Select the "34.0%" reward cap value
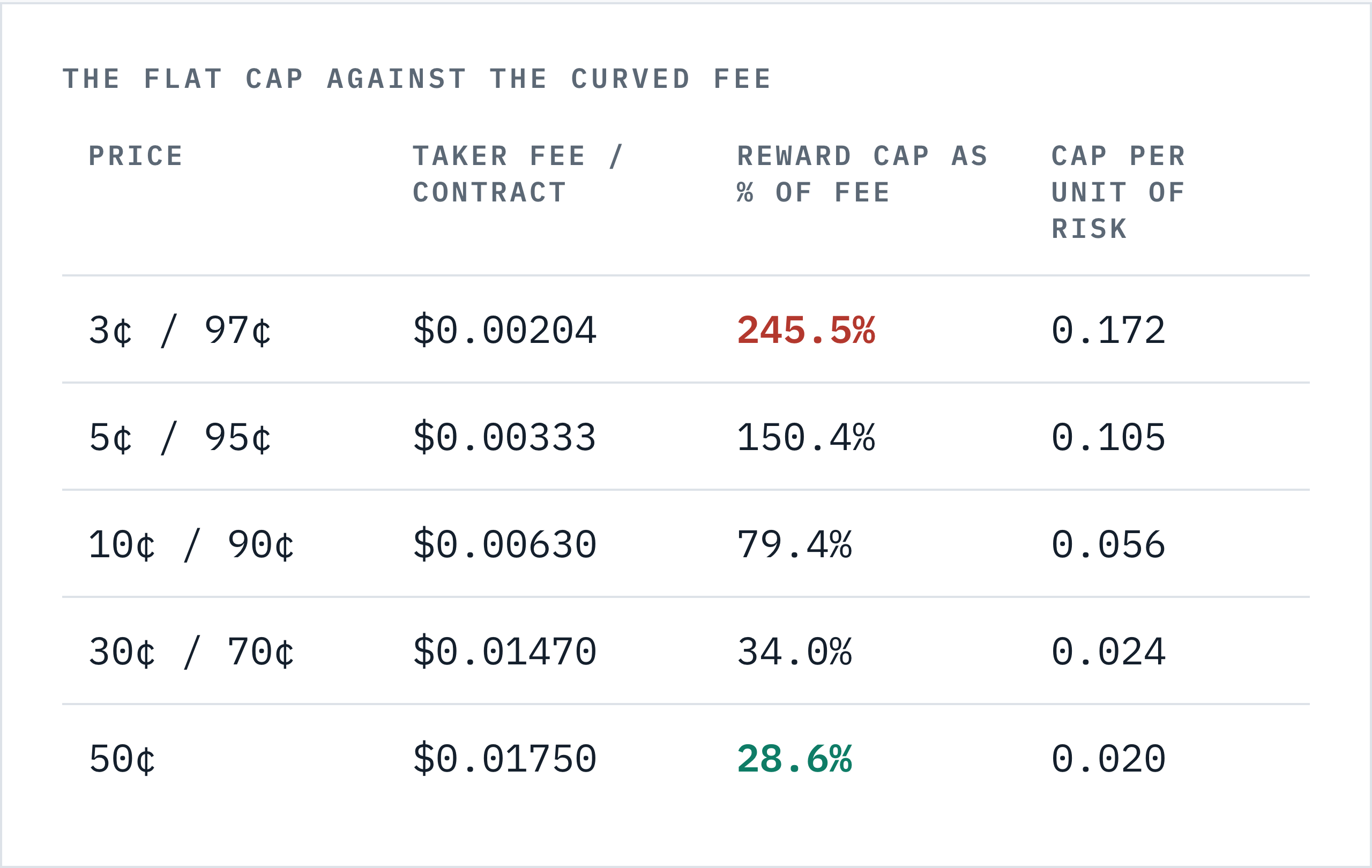This screenshot has width=1372, height=868. tap(794, 652)
